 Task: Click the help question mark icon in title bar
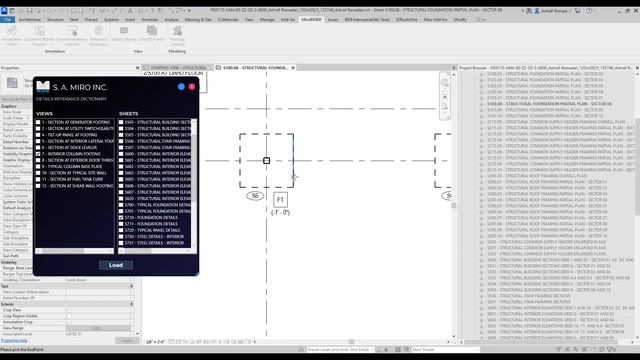point(589,11)
